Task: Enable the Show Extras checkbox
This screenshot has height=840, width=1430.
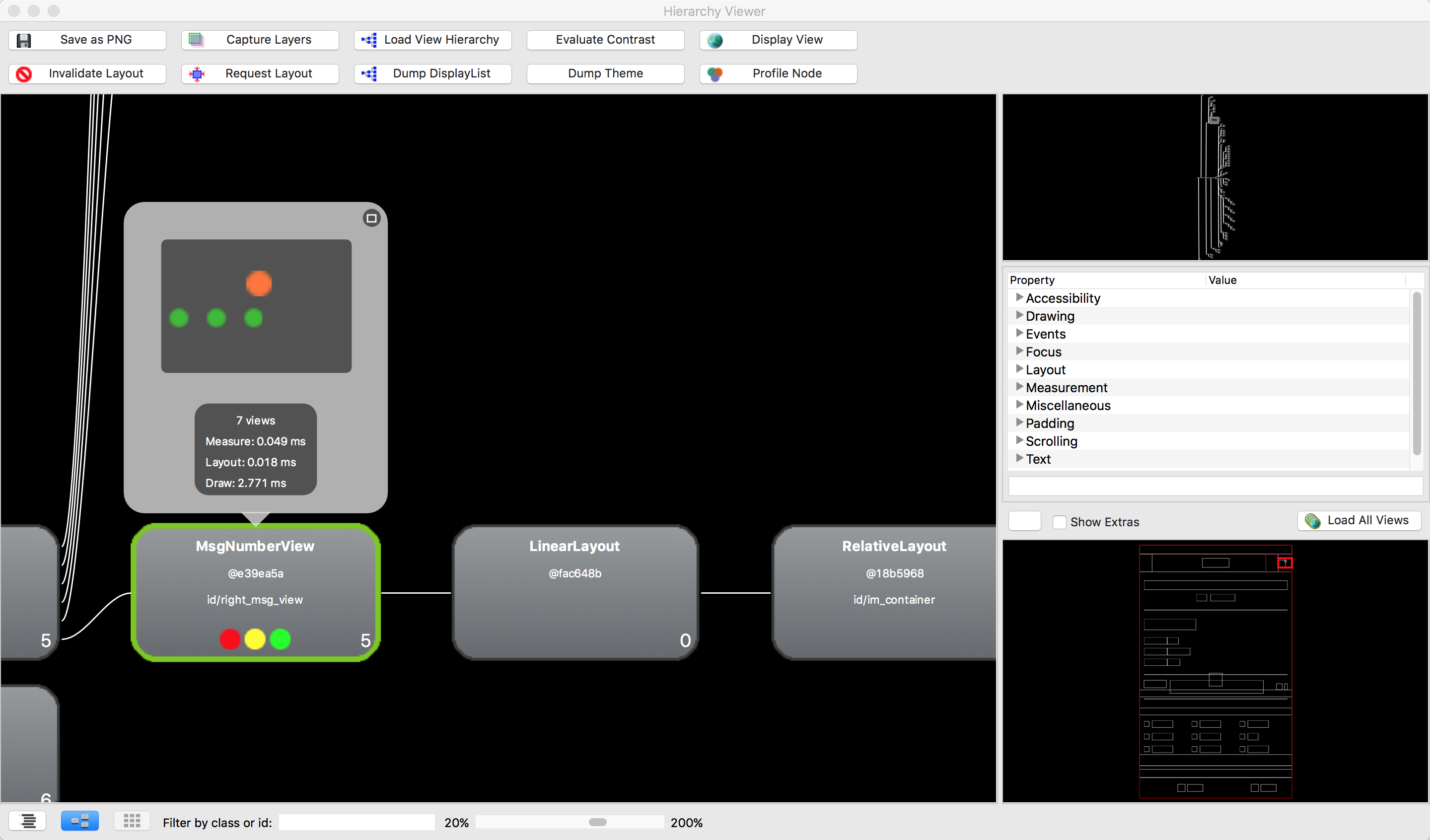Action: tap(1059, 522)
